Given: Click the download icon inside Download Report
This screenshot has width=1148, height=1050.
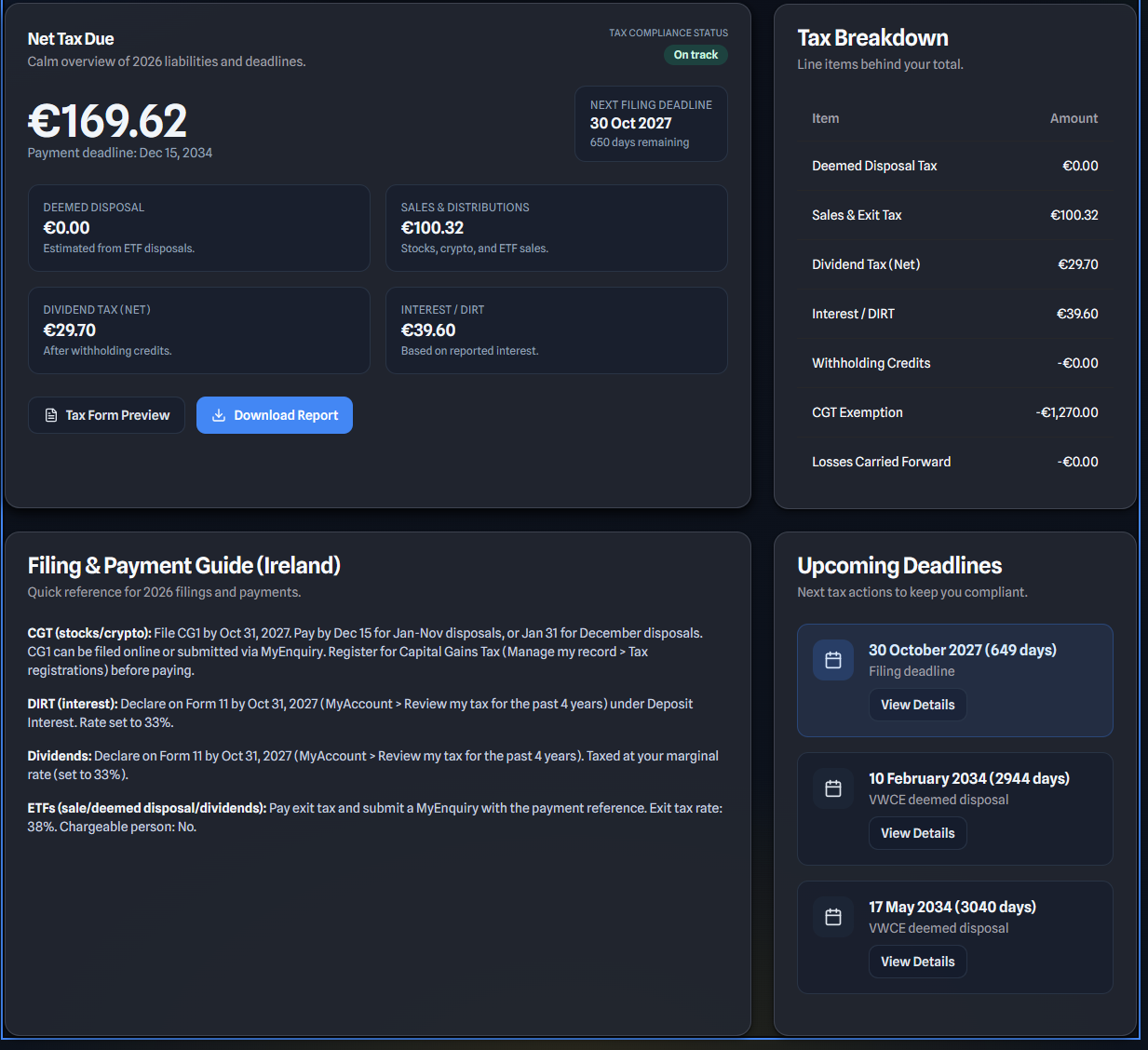Looking at the screenshot, I should tap(220, 415).
